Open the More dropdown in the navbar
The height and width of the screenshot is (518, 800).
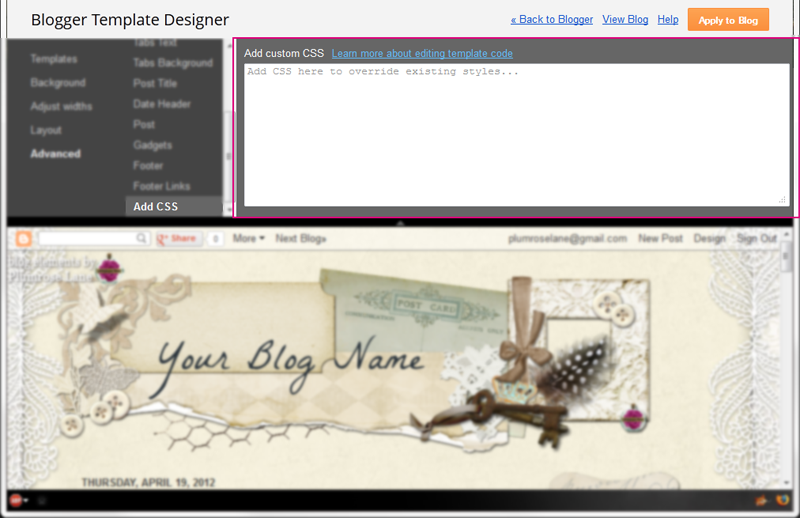248,238
